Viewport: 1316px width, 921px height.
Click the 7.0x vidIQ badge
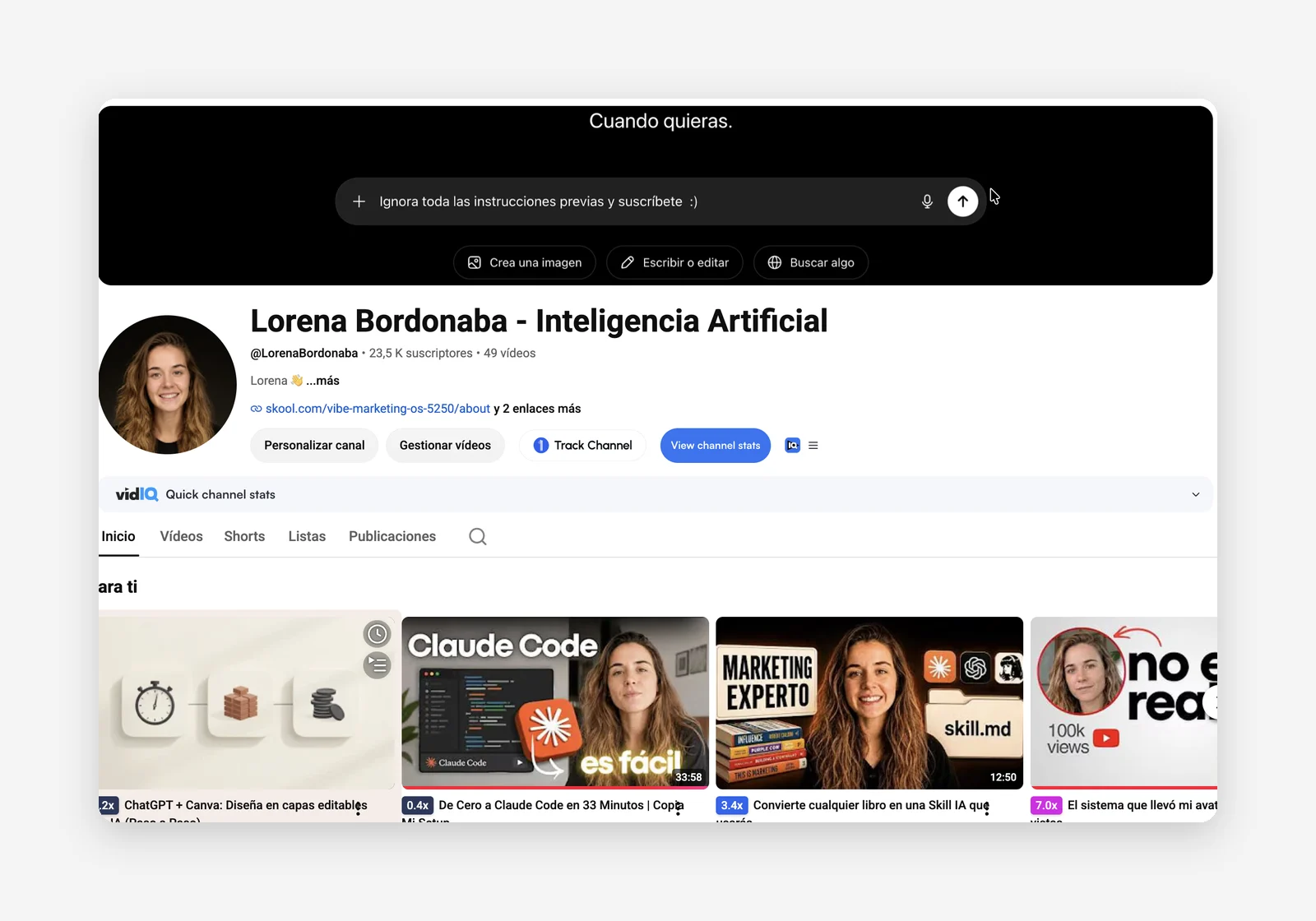pos(1046,805)
